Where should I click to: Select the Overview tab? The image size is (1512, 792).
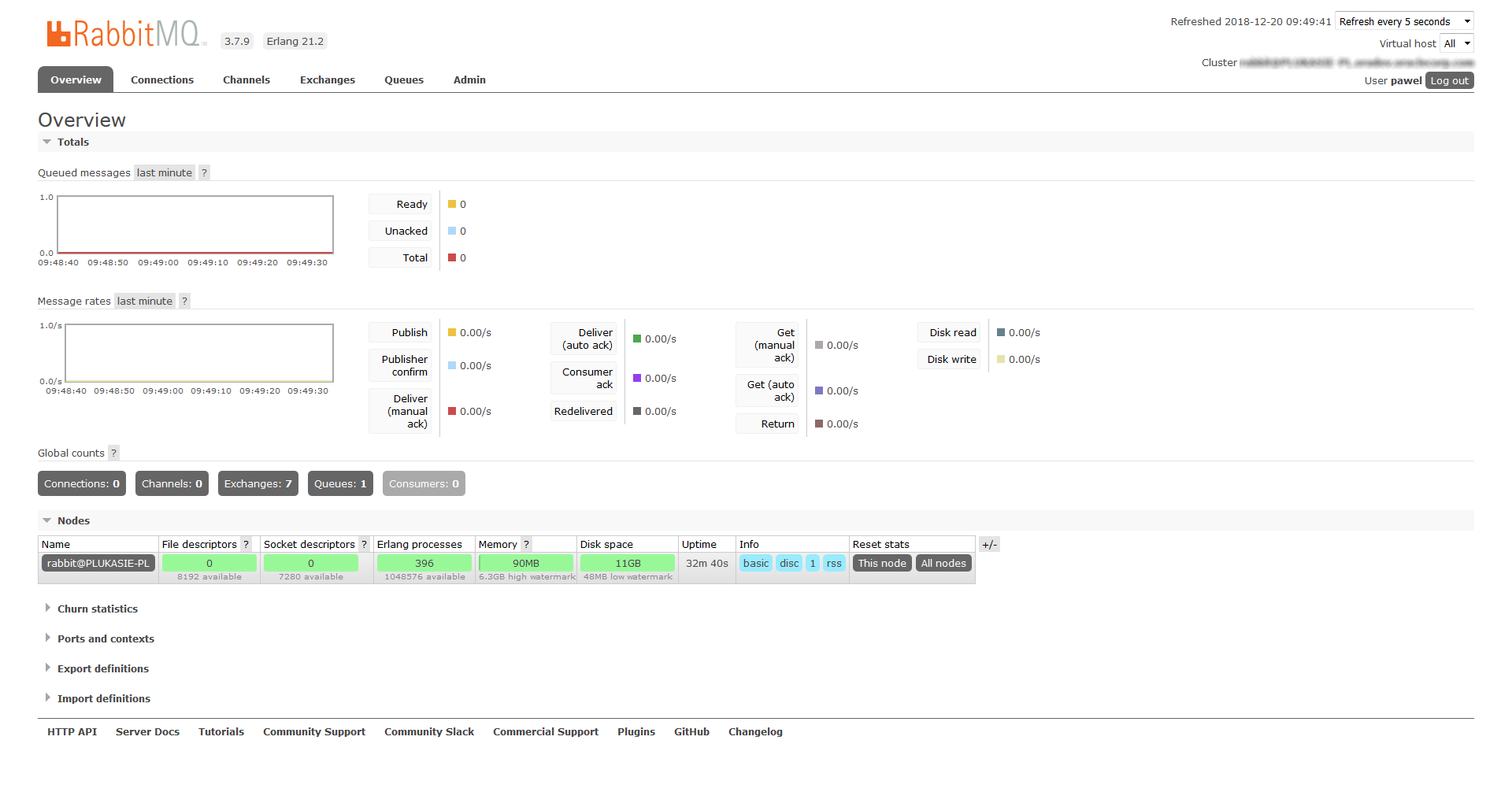pos(76,80)
